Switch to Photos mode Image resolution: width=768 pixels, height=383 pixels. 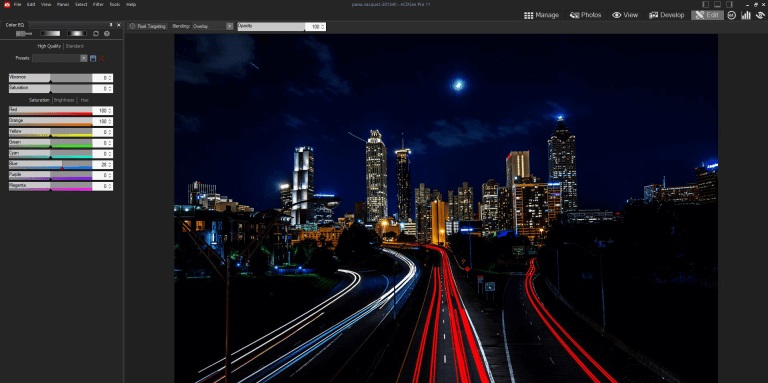point(585,15)
